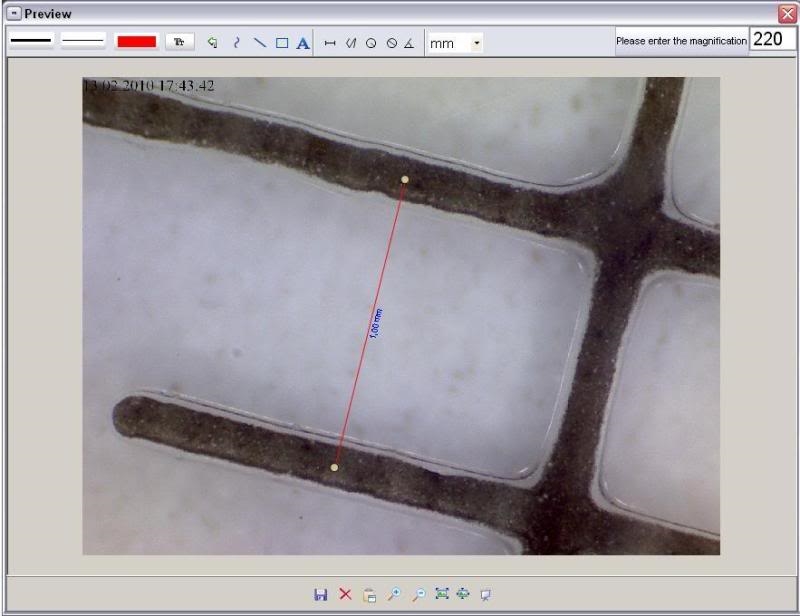Zoom in with the magnifier plus icon

click(394, 594)
